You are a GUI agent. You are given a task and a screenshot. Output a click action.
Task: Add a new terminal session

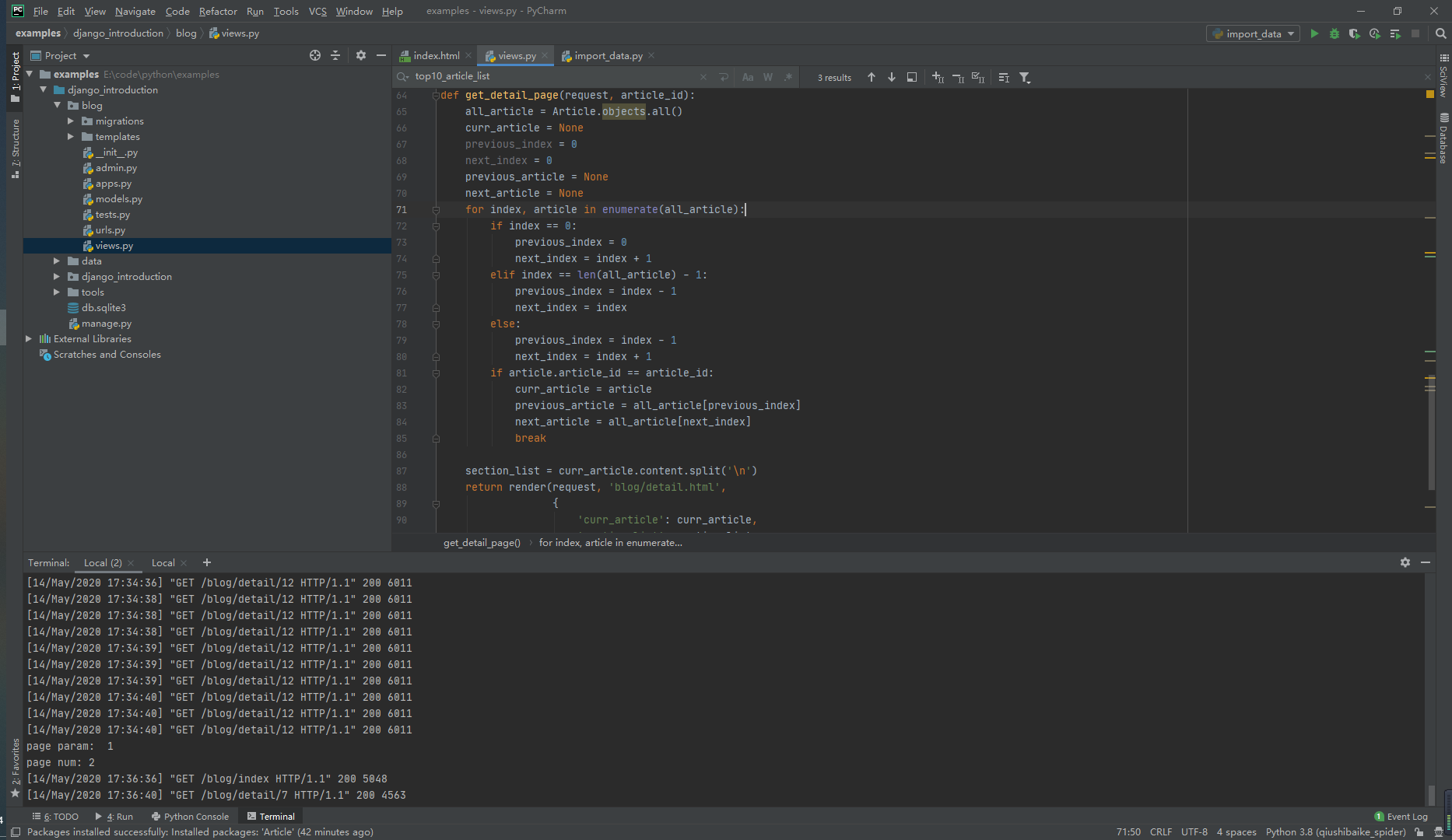(206, 562)
